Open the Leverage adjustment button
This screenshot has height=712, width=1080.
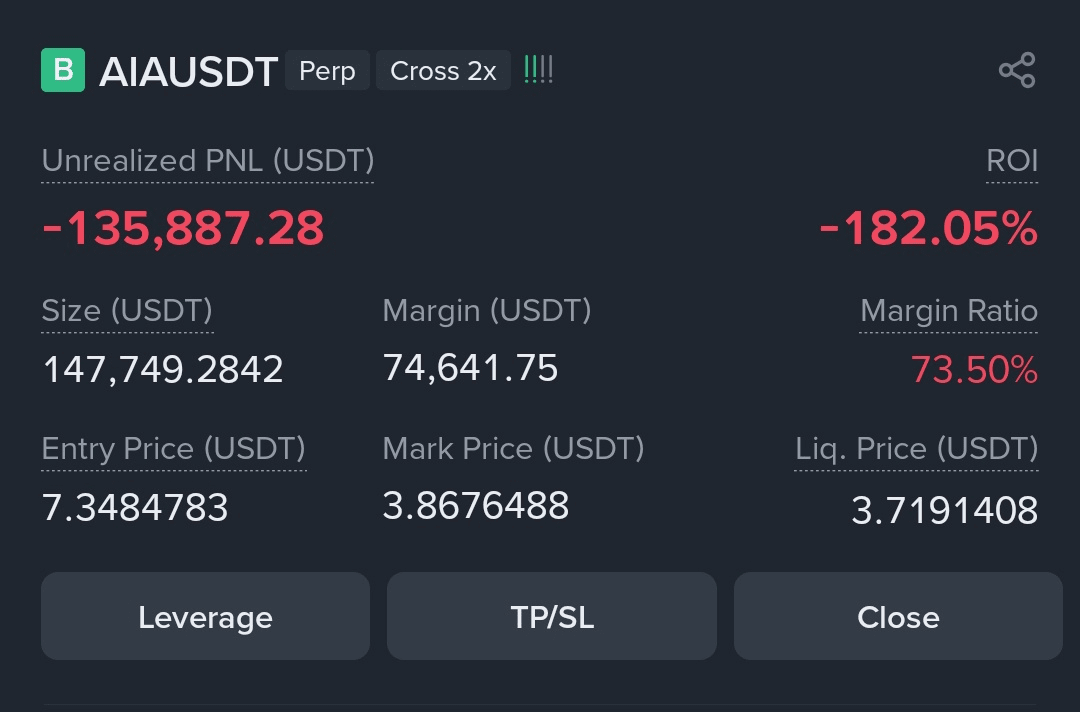tap(205, 617)
